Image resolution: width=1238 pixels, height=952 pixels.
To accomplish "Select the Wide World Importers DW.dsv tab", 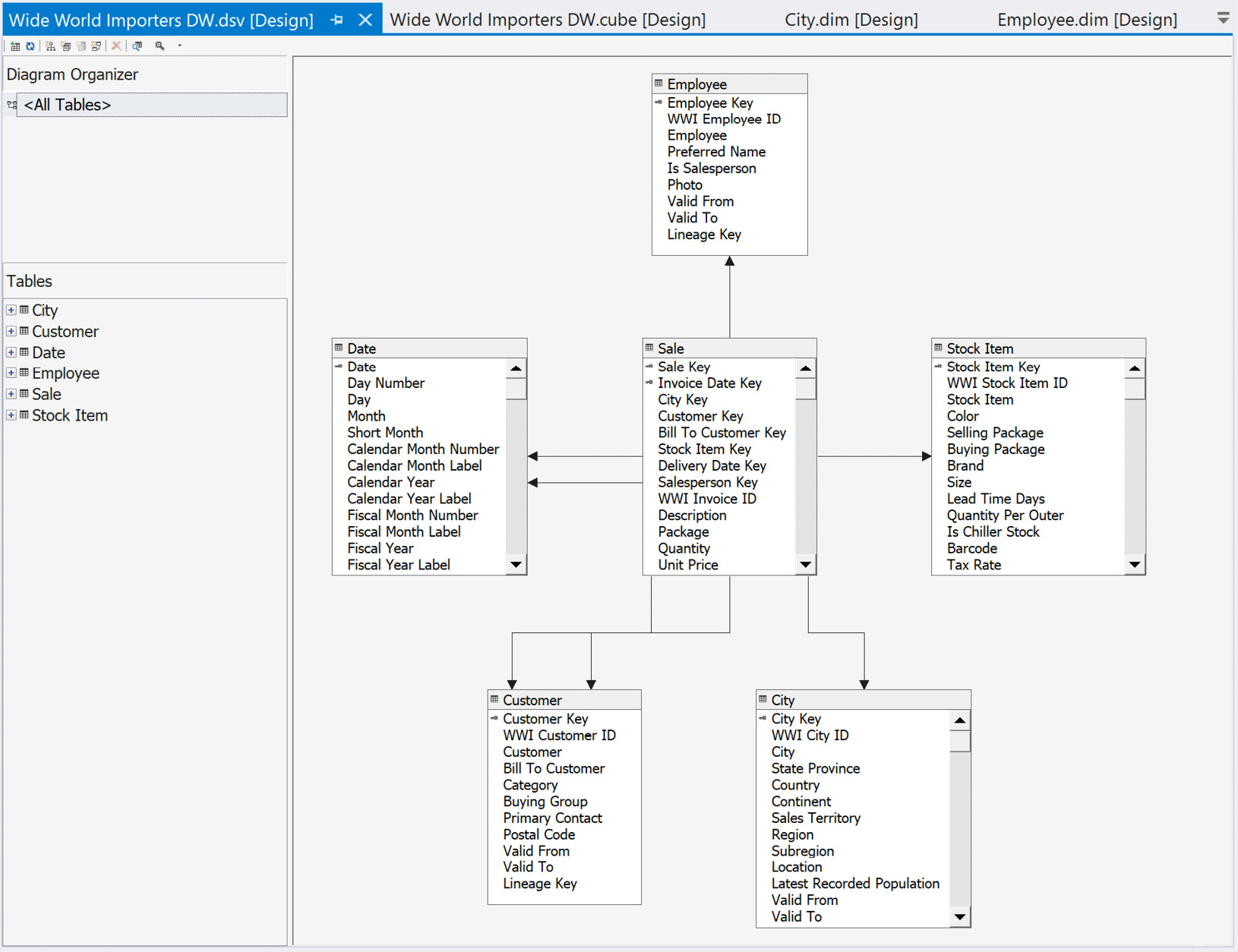I will click(161, 20).
